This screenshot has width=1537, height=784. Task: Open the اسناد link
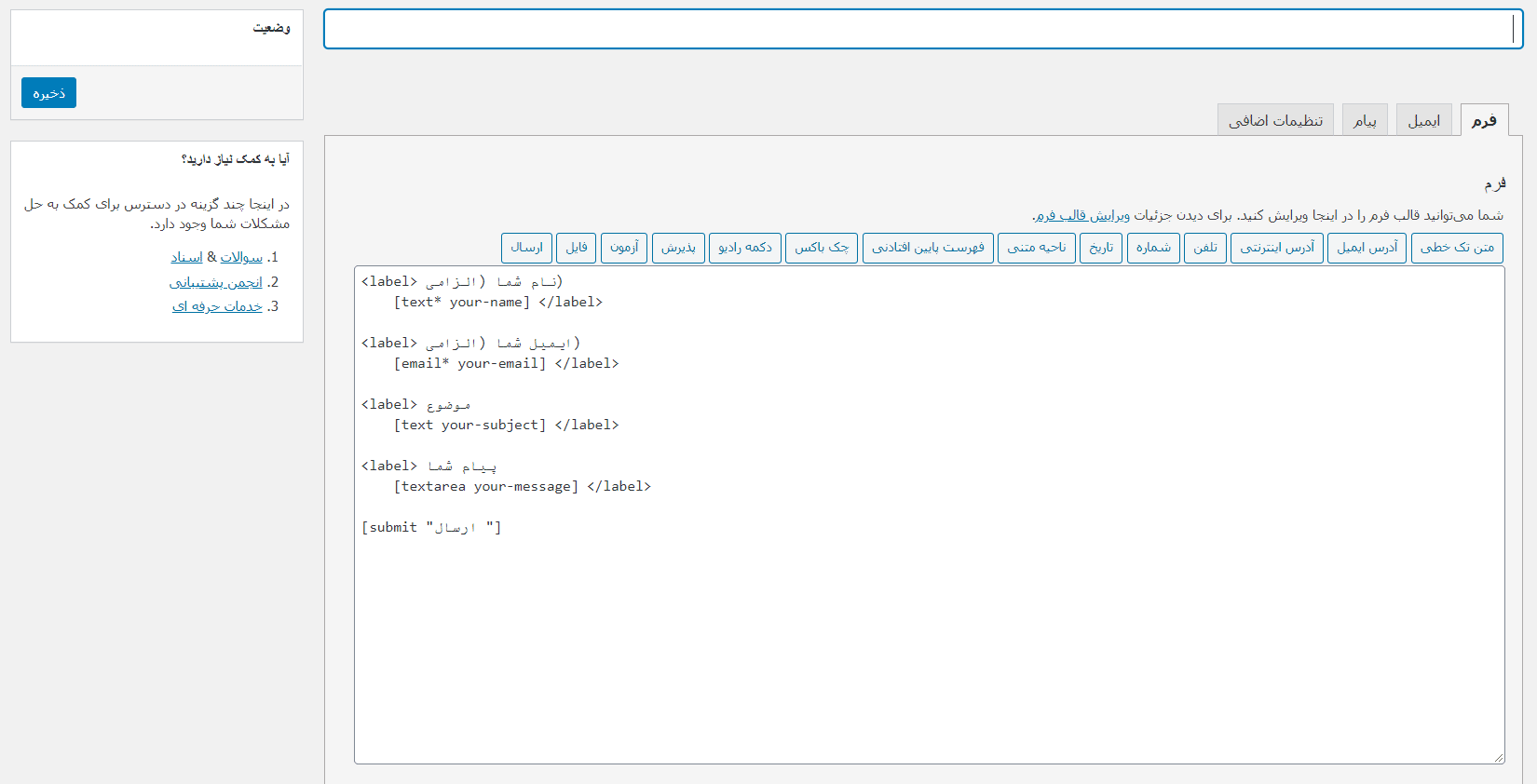point(186,257)
